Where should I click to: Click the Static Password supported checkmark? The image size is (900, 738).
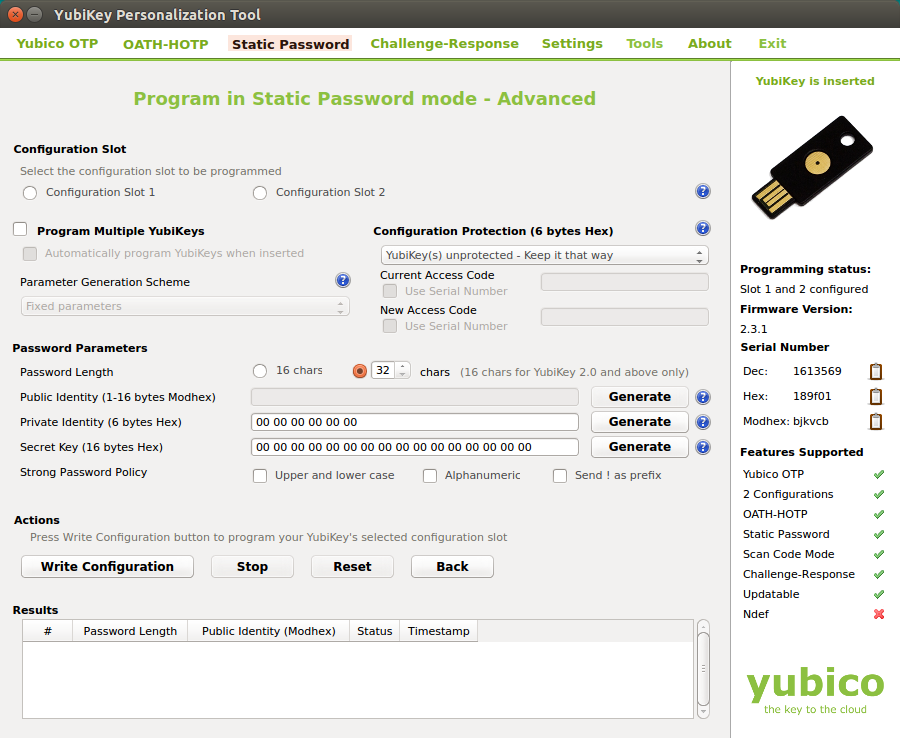(x=879, y=535)
